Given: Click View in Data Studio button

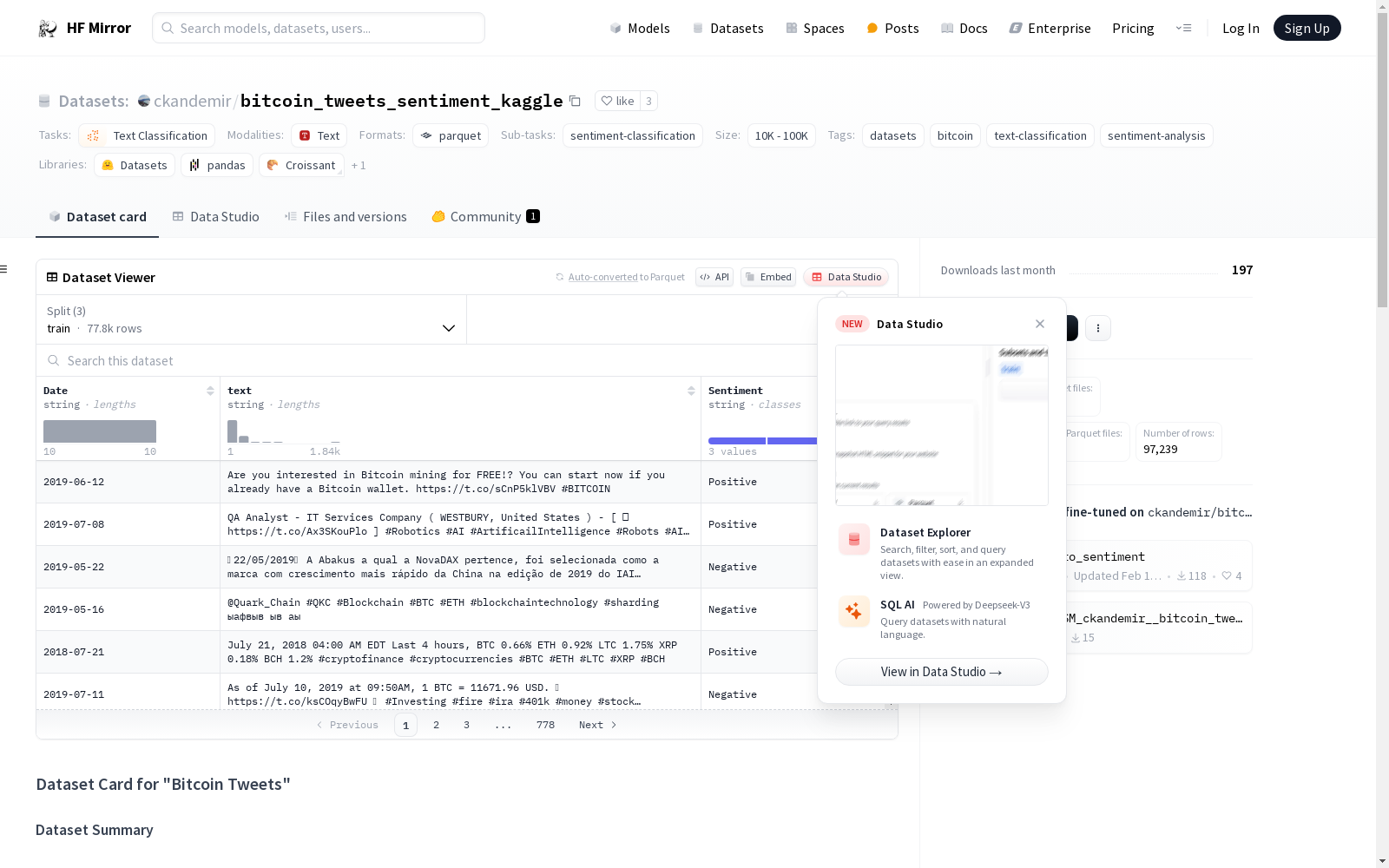Looking at the screenshot, I should point(941,672).
